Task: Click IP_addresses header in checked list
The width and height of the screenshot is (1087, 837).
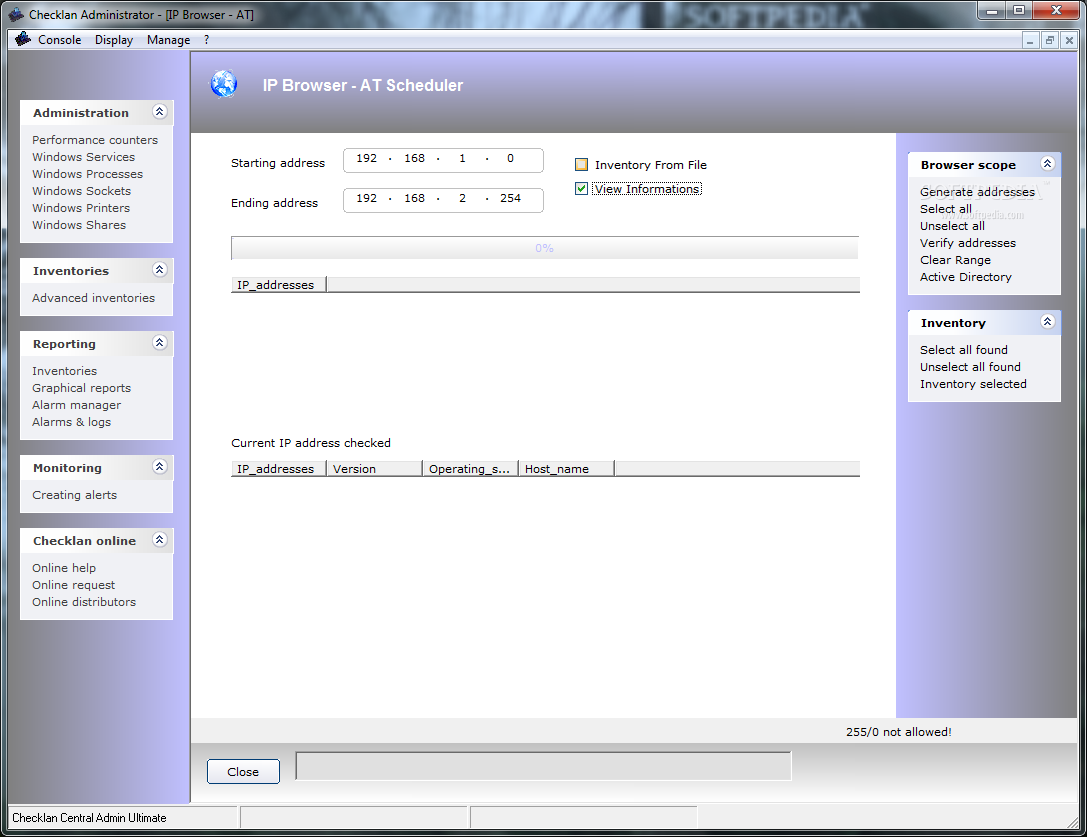Action: coord(279,469)
